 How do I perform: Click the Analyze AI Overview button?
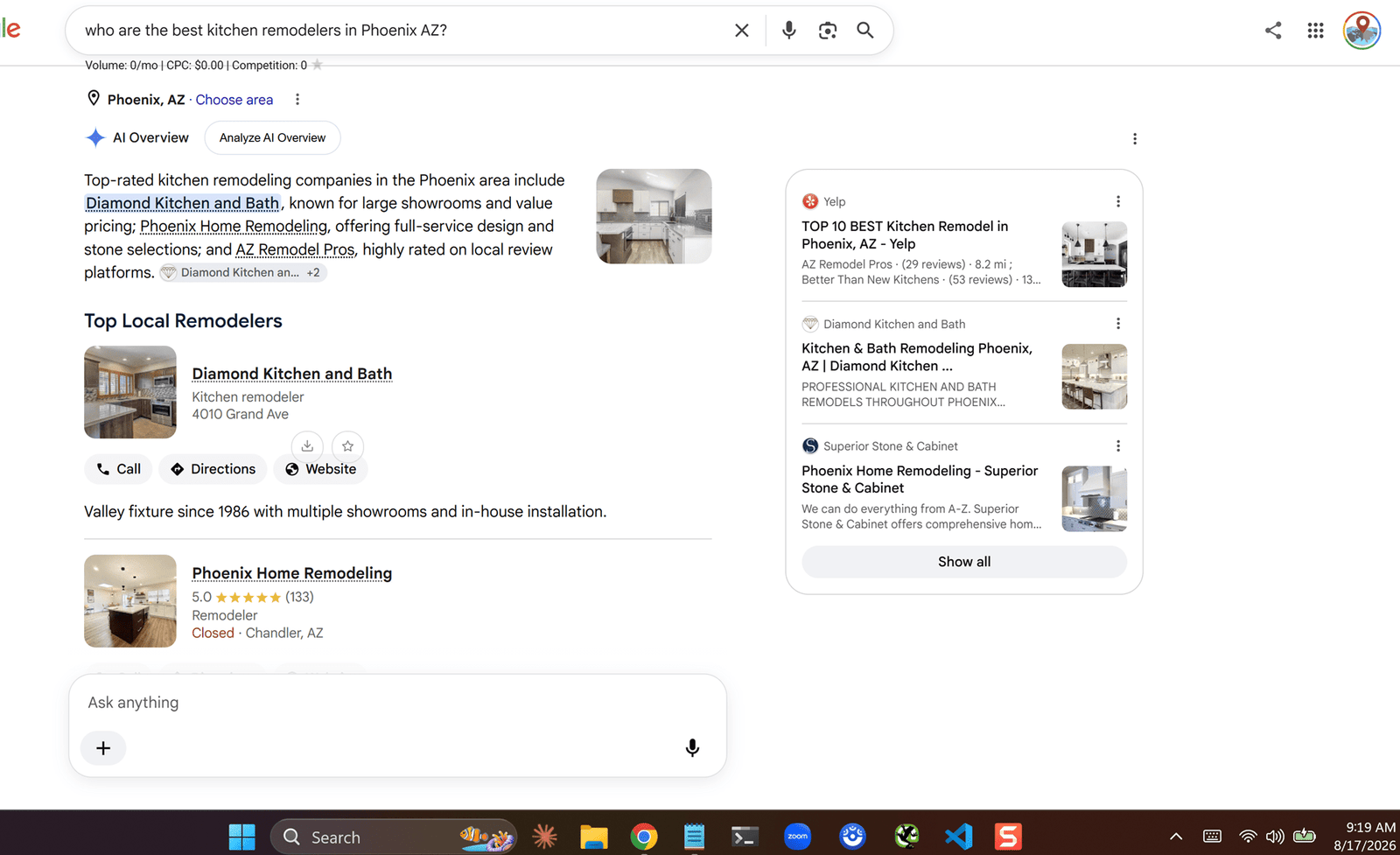pos(272,137)
